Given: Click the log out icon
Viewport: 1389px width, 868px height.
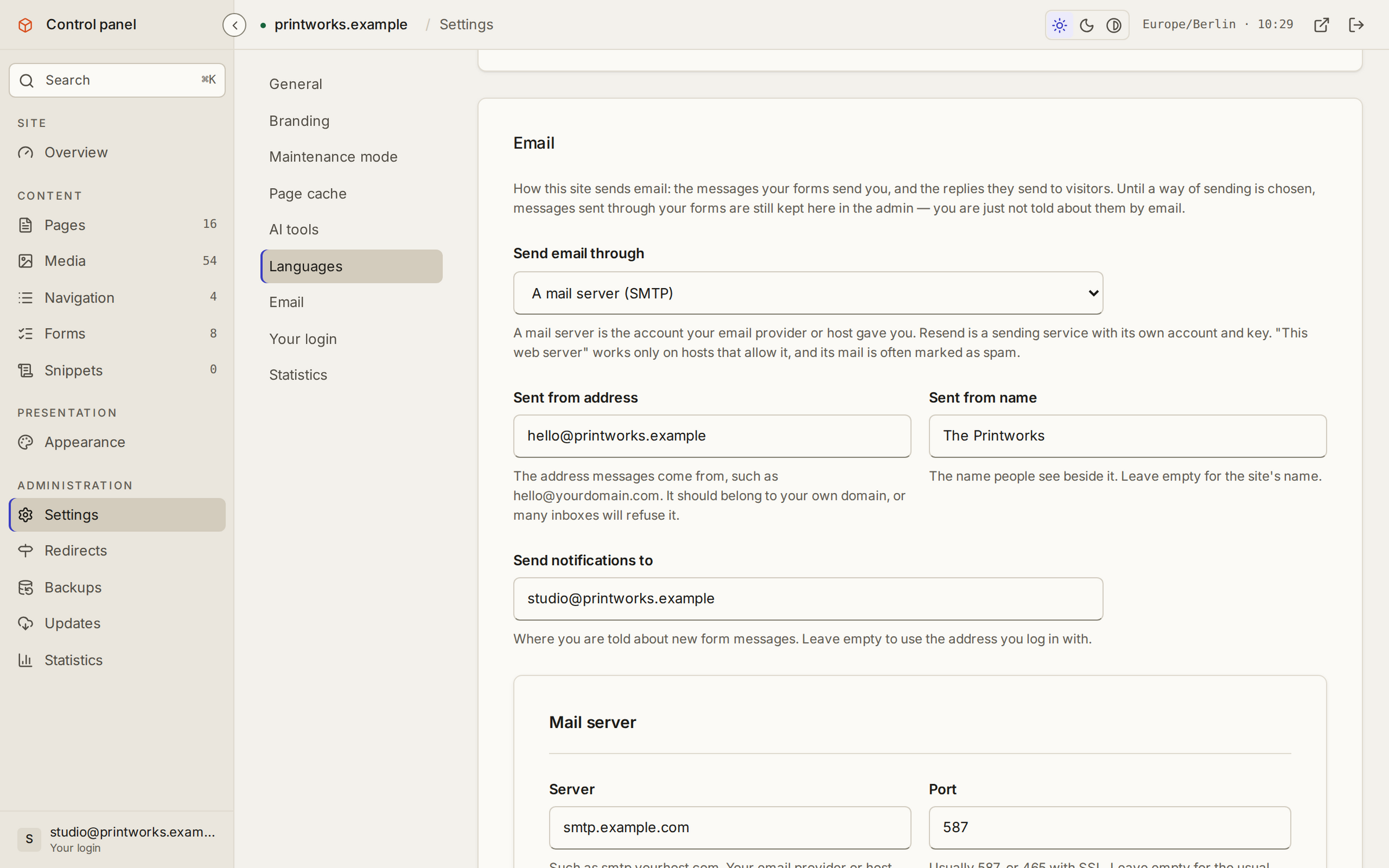Looking at the screenshot, I should (1356, 25).
